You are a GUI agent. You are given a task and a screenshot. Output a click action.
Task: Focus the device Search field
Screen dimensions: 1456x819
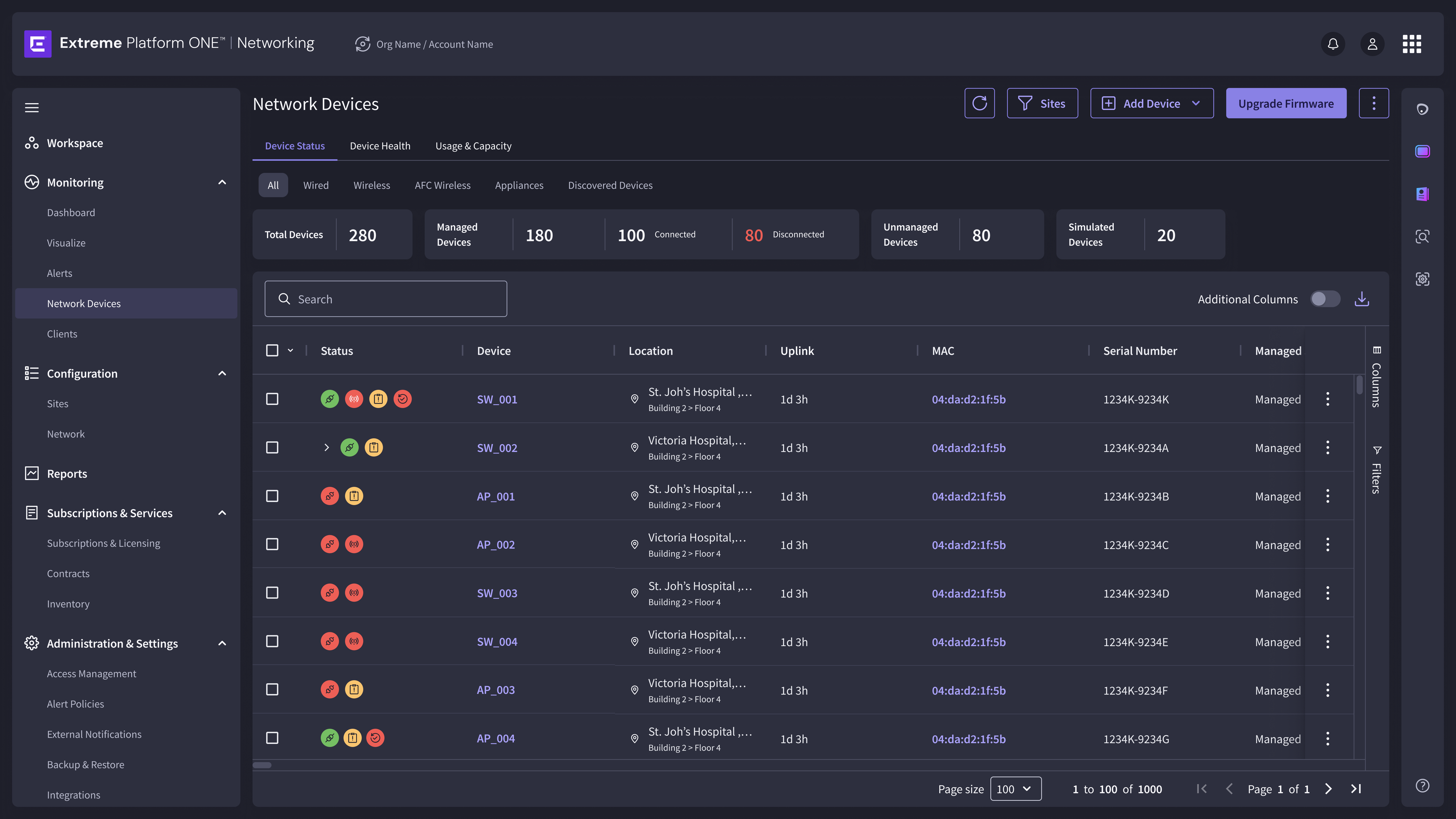tap(385, 299)
